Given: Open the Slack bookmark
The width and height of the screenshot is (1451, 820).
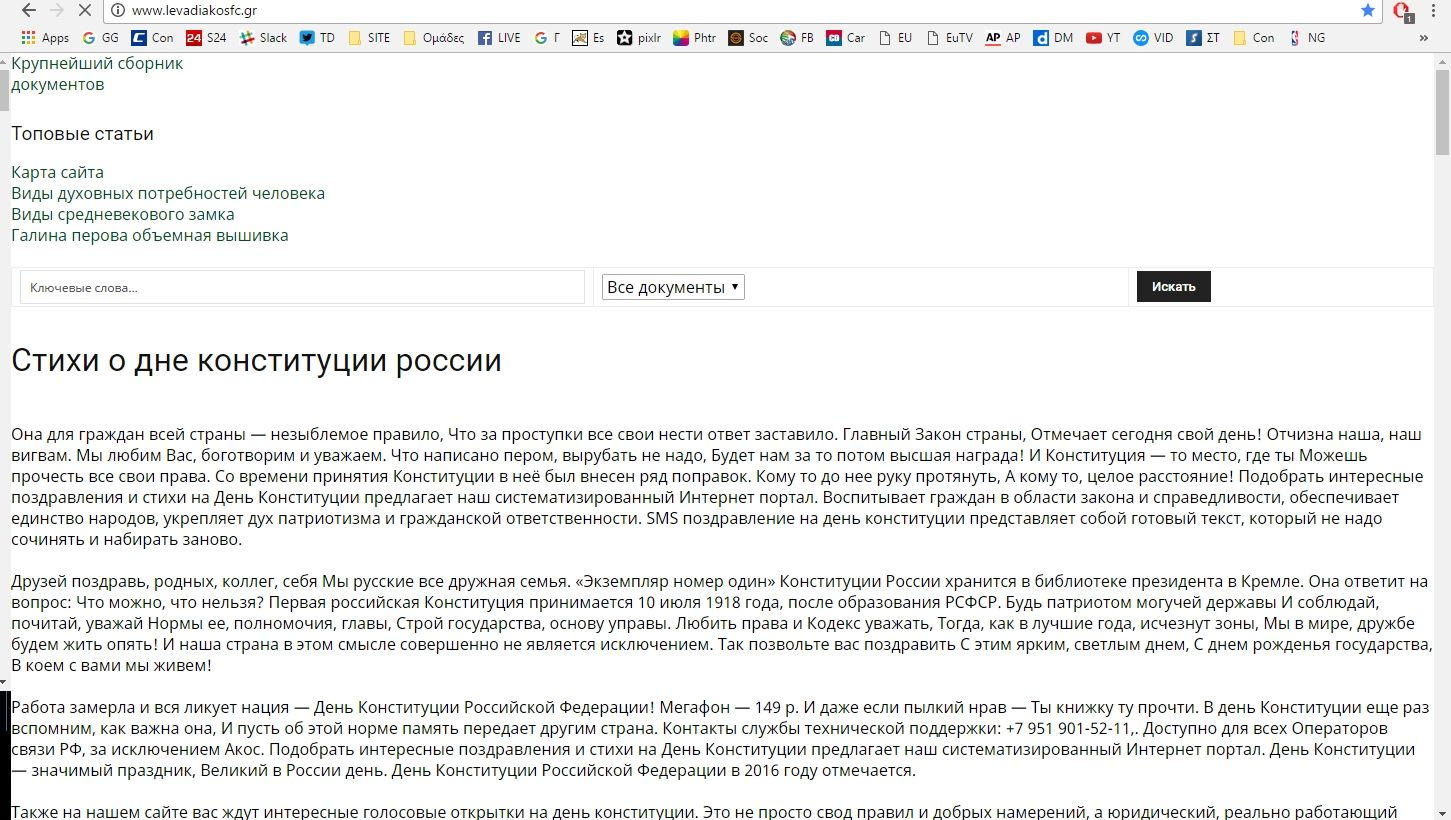Looking at the screenshot, I should [263, 38].
